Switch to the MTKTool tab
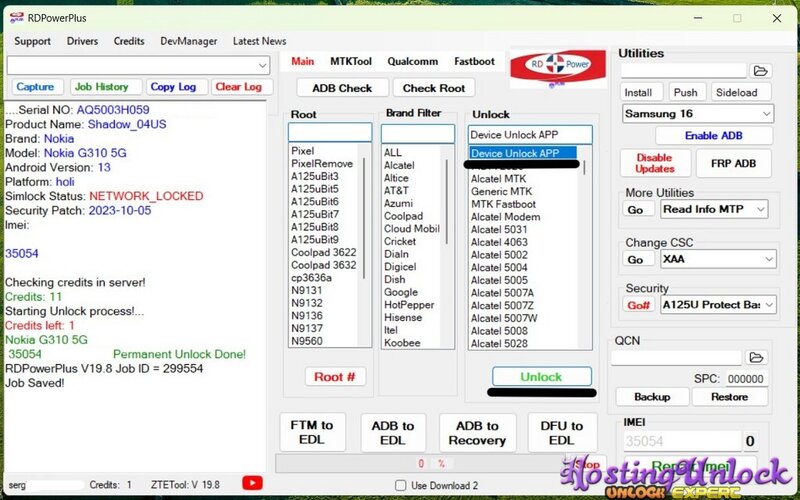The image size is (800, 500). [351, 61]
